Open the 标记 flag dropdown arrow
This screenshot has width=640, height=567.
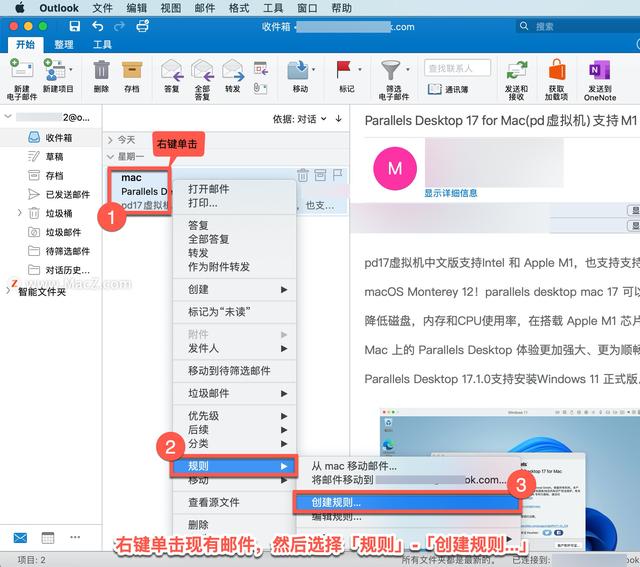coord(360,69)
